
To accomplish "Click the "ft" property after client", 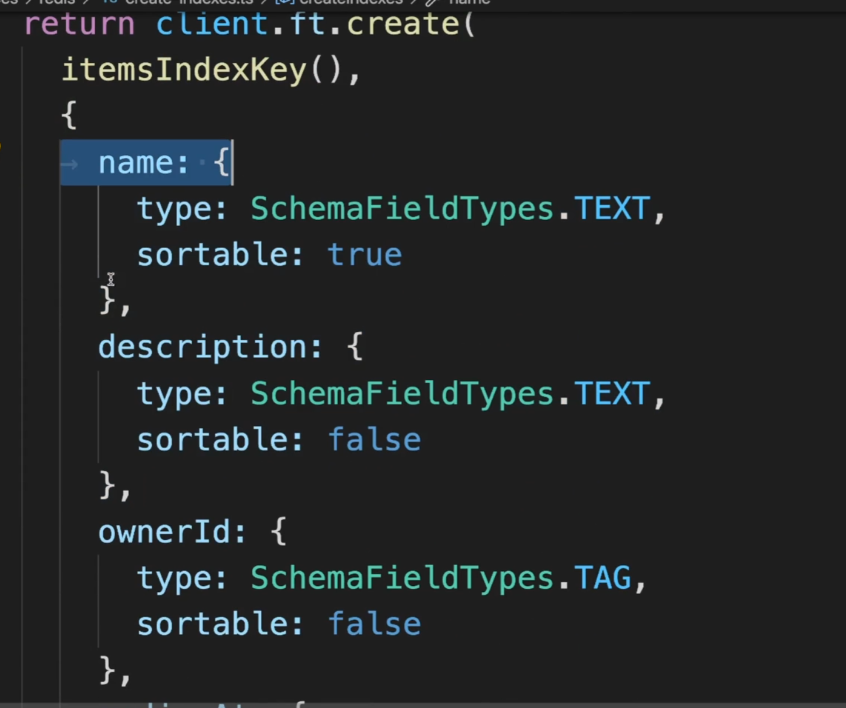I will click(x=308, y=24).
